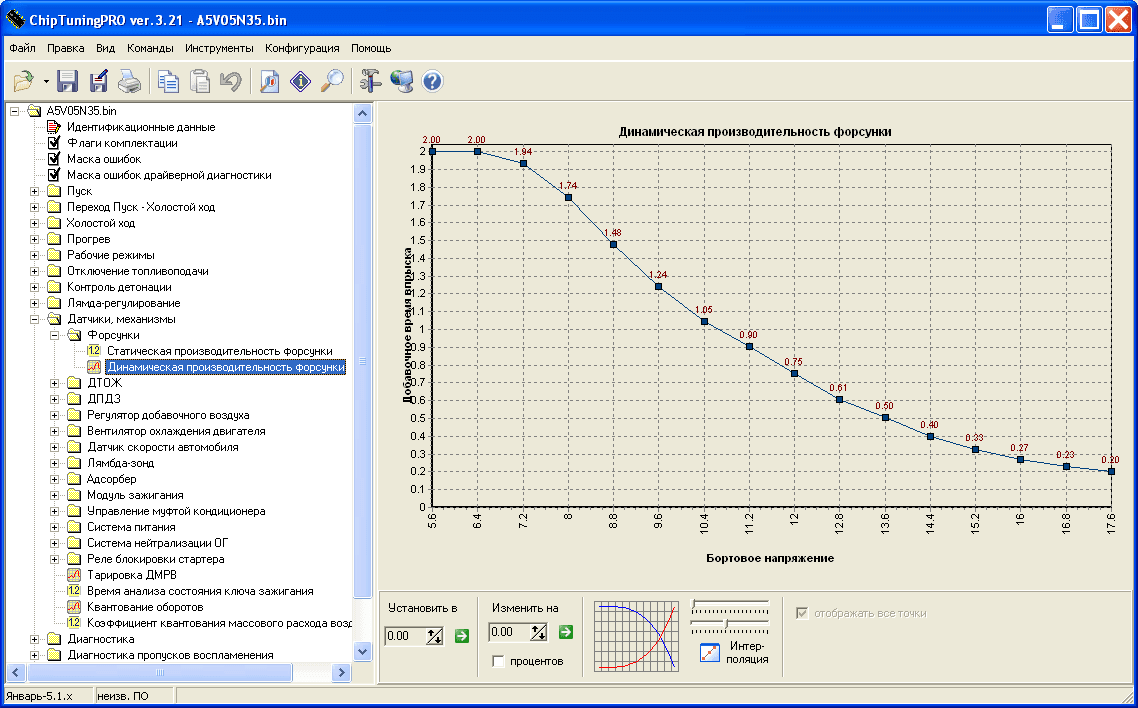Click the Изменить на value field

[x=509, y=632]
